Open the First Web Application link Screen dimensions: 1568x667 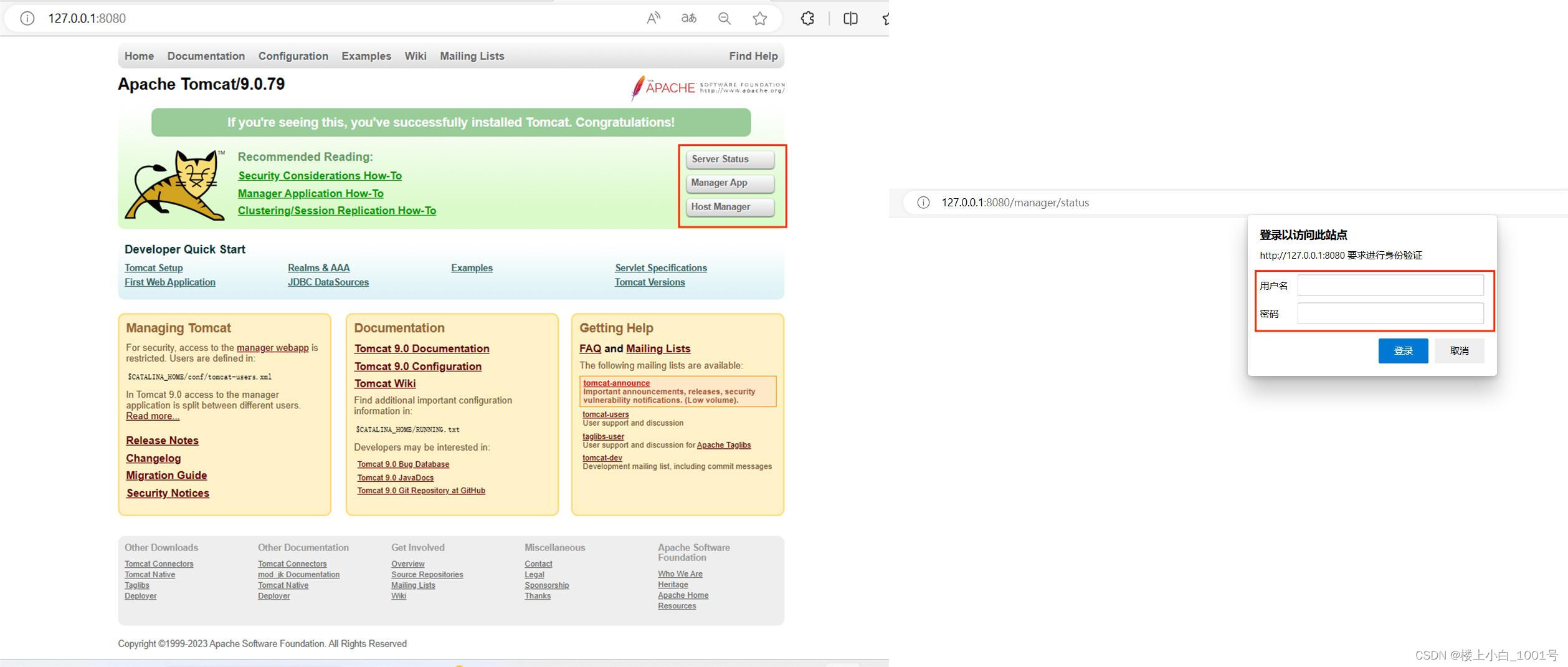pos(170,282)
